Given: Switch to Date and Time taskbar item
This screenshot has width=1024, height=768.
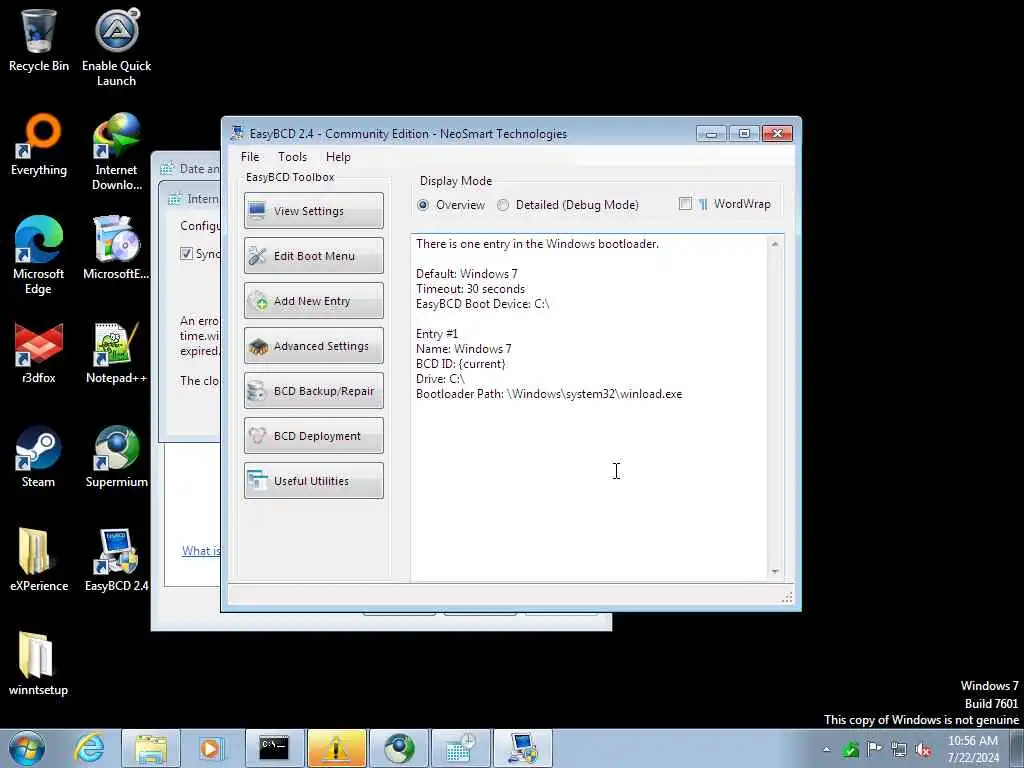Looking at the screenshot, I should tap(460, 748).
